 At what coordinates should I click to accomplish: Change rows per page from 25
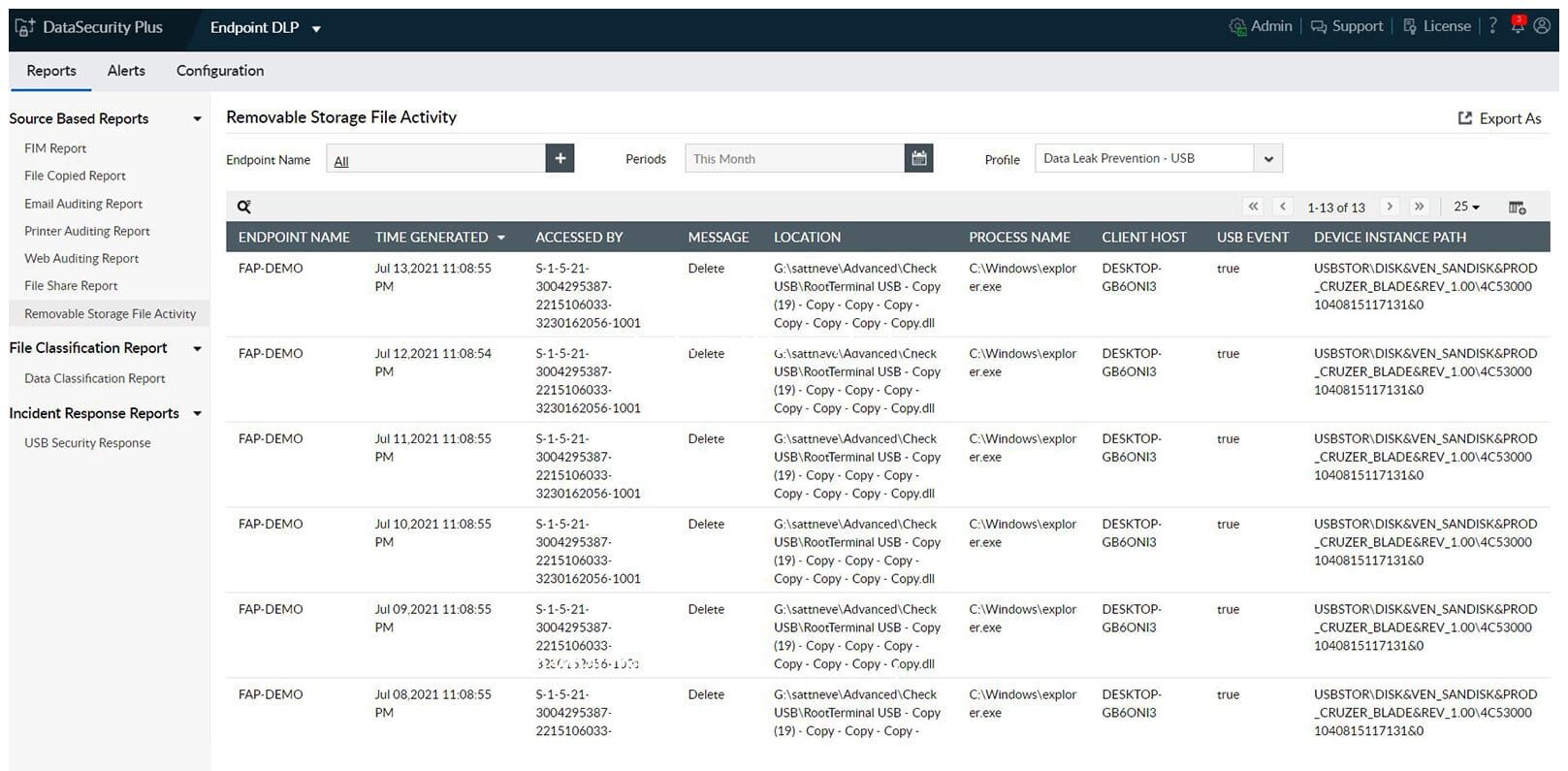(x=1466, y=207)
